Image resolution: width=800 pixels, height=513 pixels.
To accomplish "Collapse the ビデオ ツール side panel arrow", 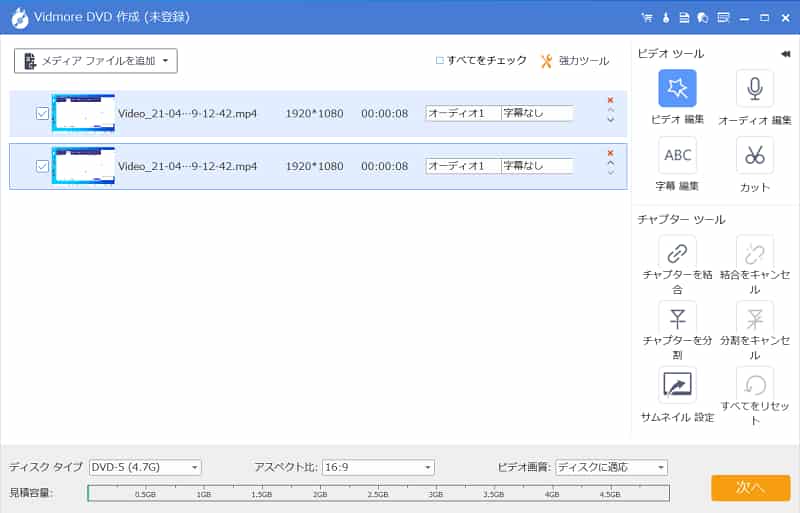I will tap(785, 54).
